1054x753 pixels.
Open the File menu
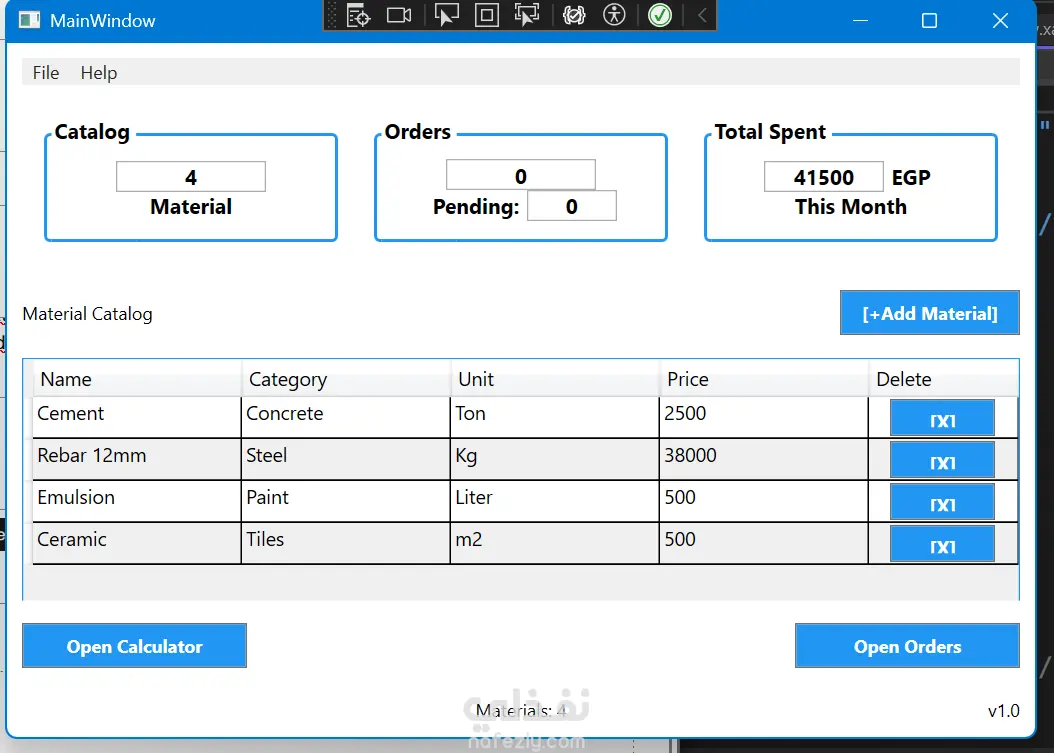pyautogui.click(x=46, y=73)
